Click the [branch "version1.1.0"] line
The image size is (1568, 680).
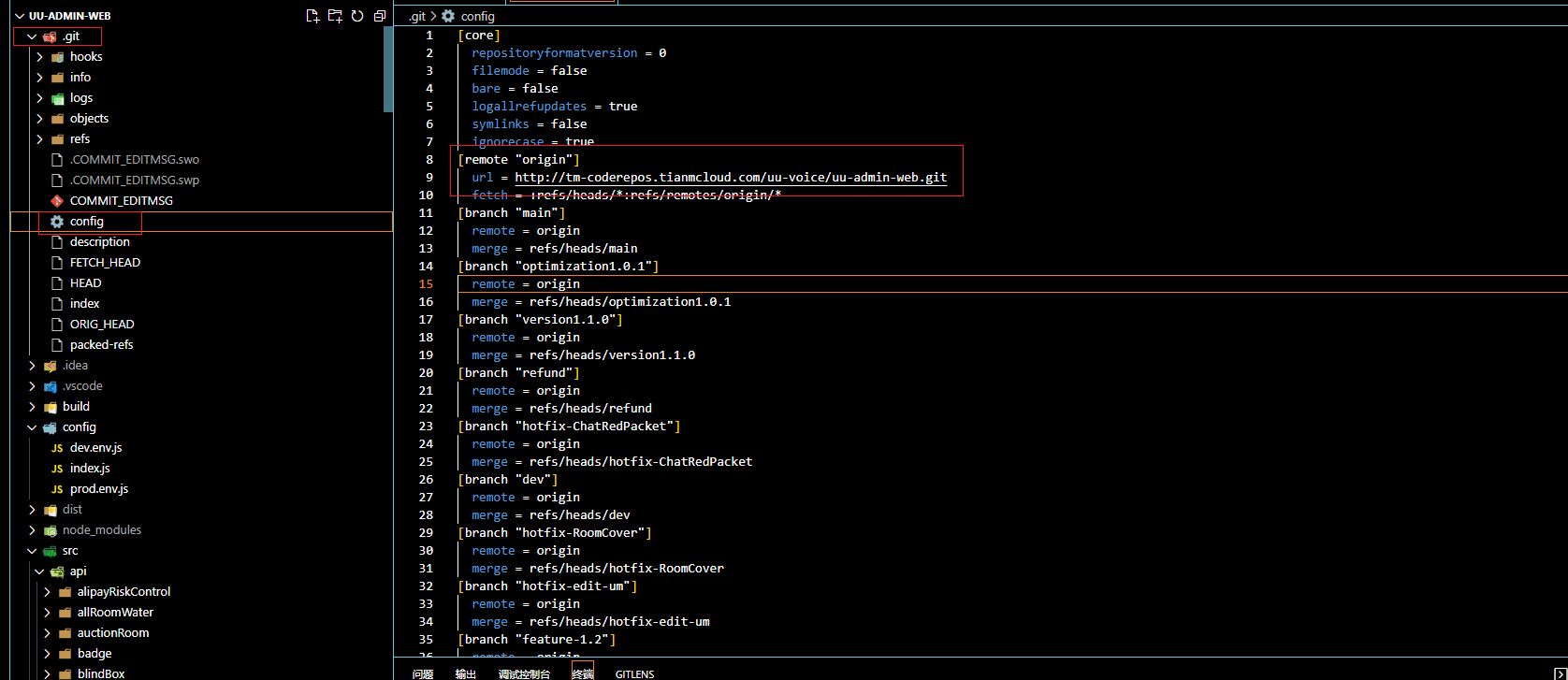click(x=541, y=320)
